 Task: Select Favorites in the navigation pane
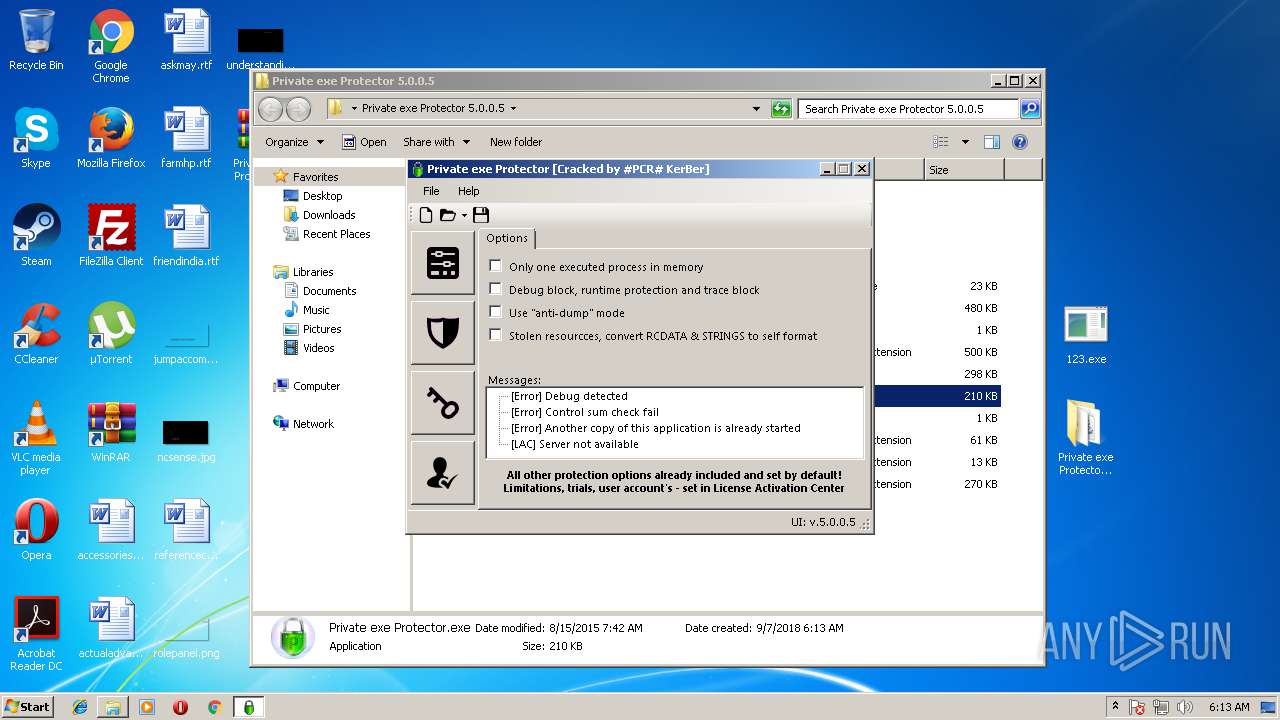tap(315, 176)
